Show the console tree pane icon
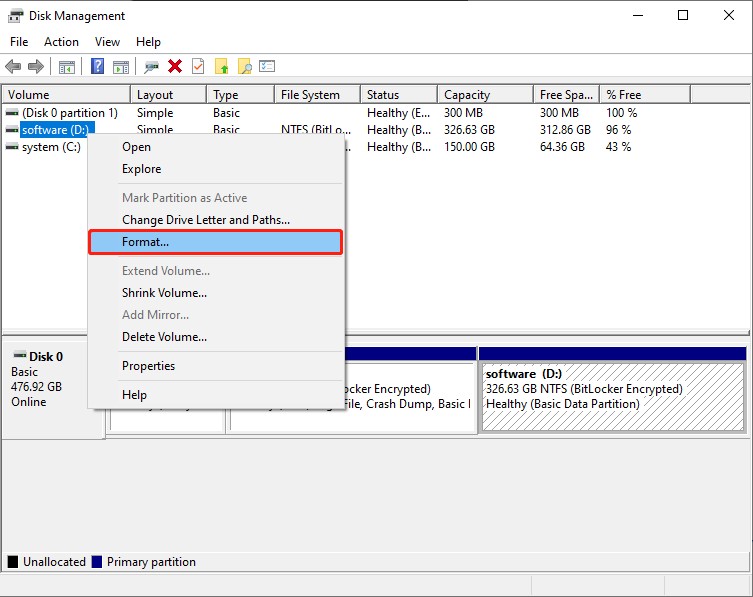 pos(67,67)
